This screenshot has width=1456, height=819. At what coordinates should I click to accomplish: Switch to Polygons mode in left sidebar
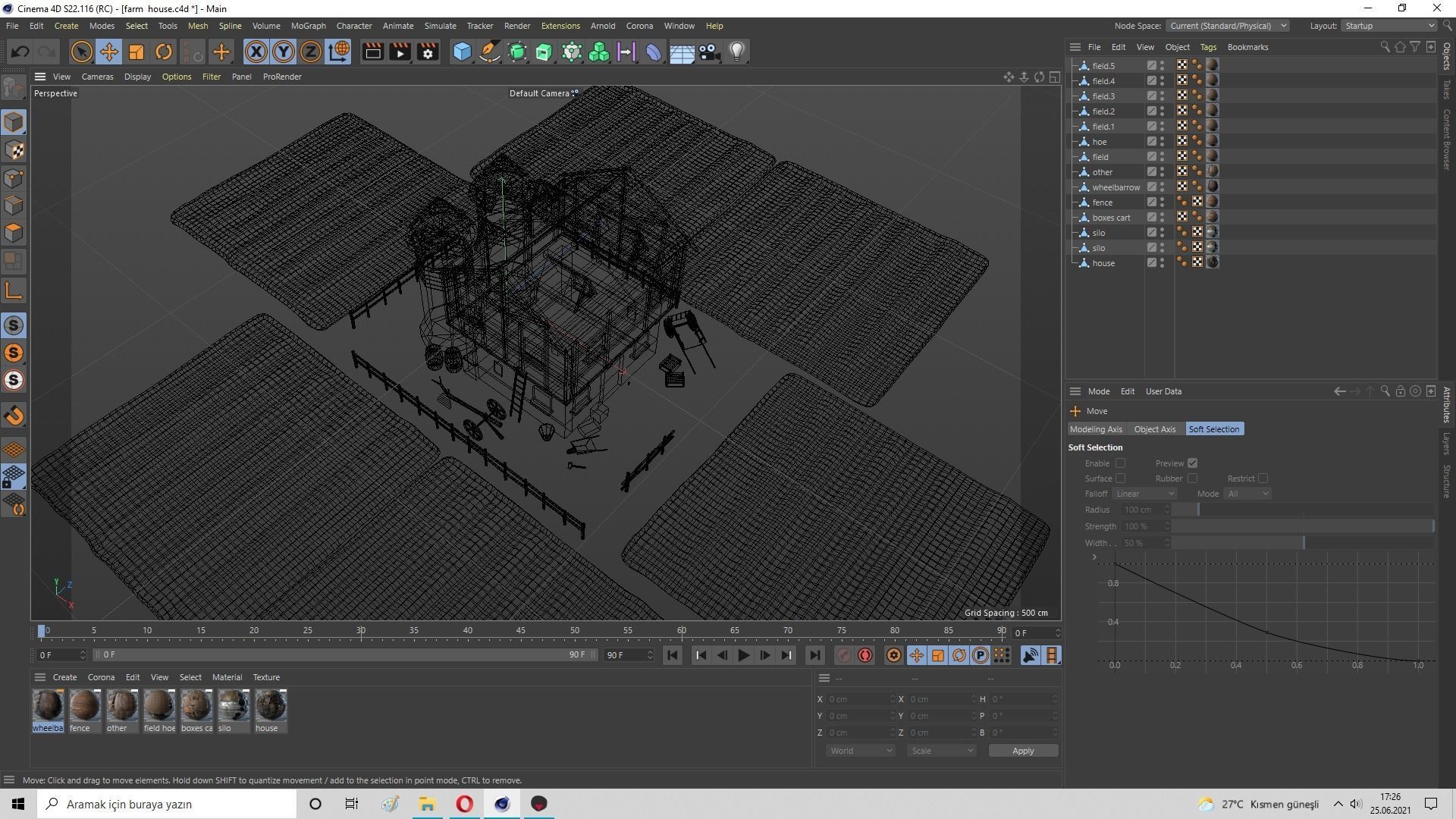click(x=14, y=233)
